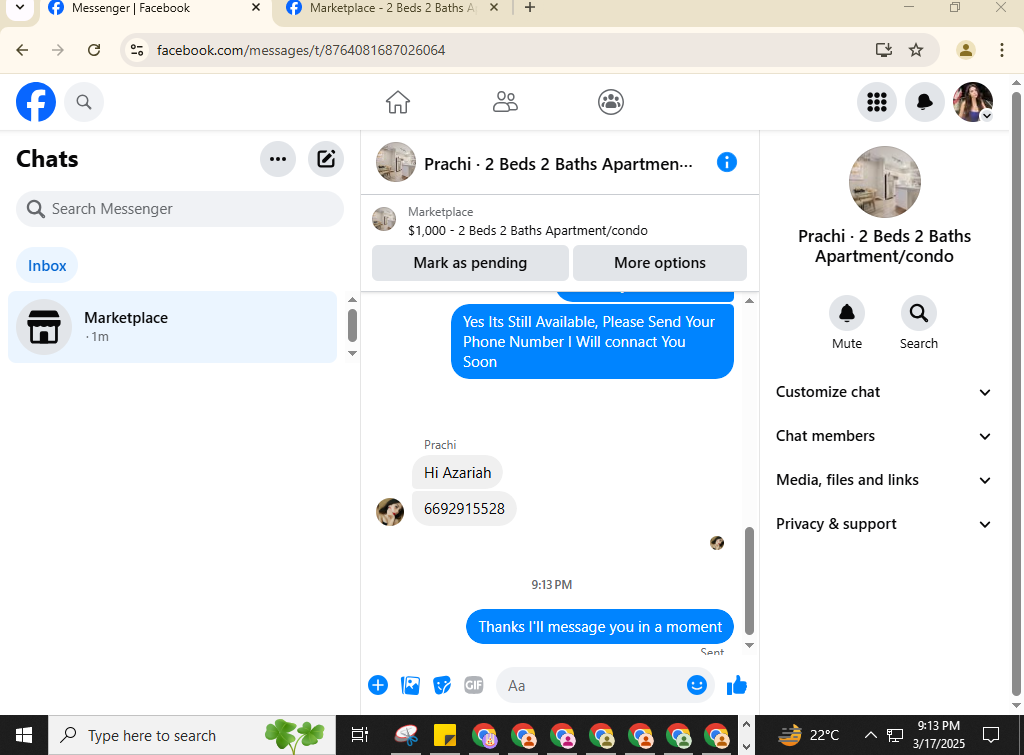The image size is (1024, 755).
Task: Open the Marketplace chat in list
Action: (x=172, y=327)
